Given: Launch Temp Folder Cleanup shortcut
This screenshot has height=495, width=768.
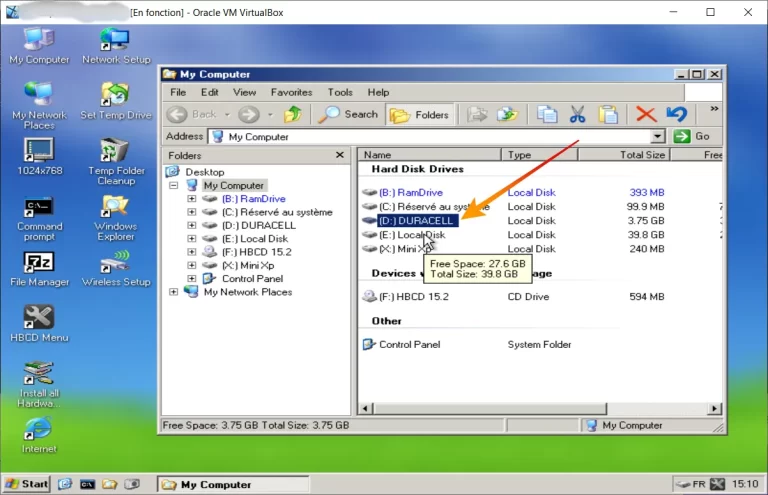Looking at the screenshot, I should [x=116, y=162].
